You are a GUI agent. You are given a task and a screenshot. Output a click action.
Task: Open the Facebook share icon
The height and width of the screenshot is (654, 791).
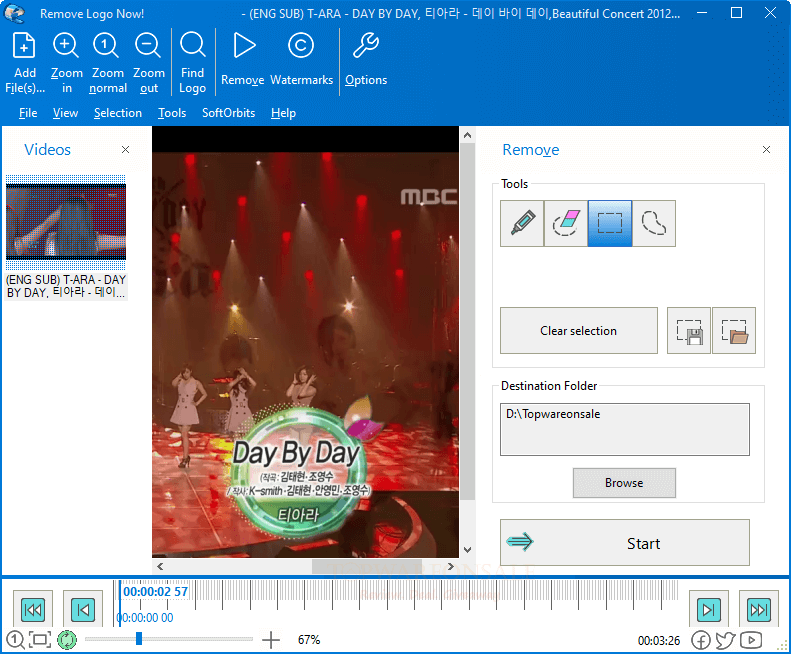[701, 640]
